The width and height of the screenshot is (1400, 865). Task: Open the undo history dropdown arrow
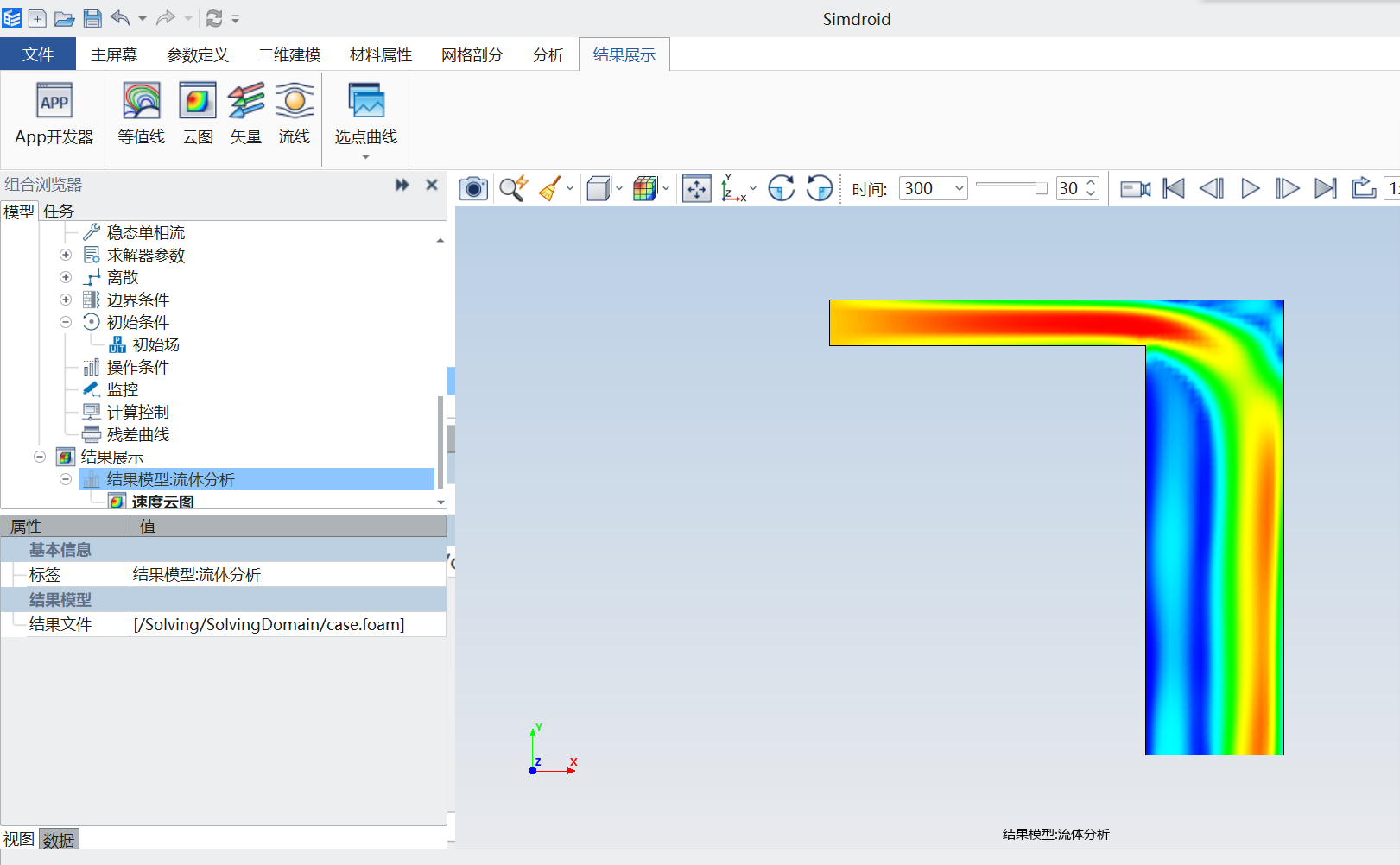point(143,18)
